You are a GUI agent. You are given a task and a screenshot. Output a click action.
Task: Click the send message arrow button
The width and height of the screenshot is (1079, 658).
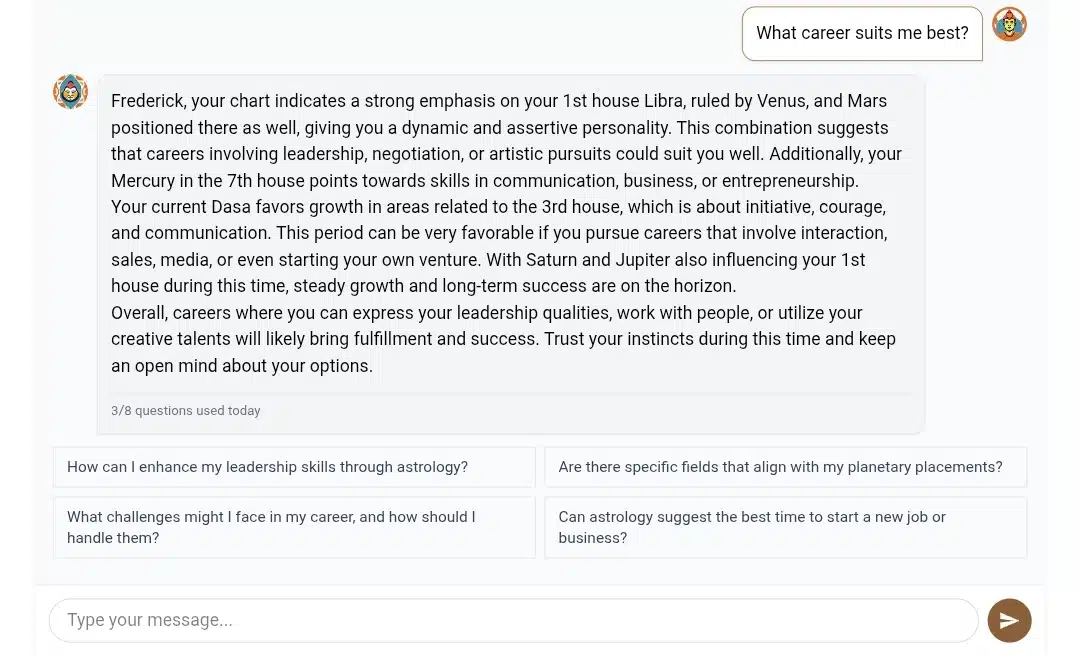(x=1009, y=620)
